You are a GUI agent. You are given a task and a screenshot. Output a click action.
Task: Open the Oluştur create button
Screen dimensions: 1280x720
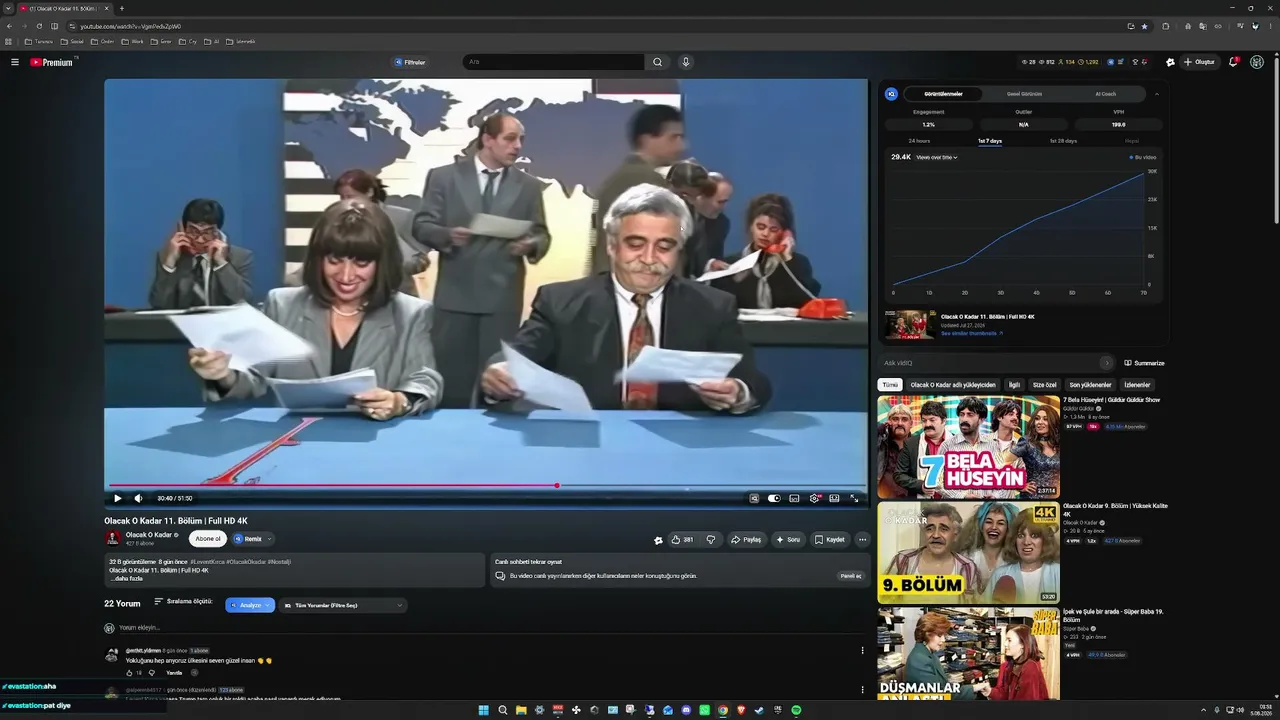coord(1199,62)
